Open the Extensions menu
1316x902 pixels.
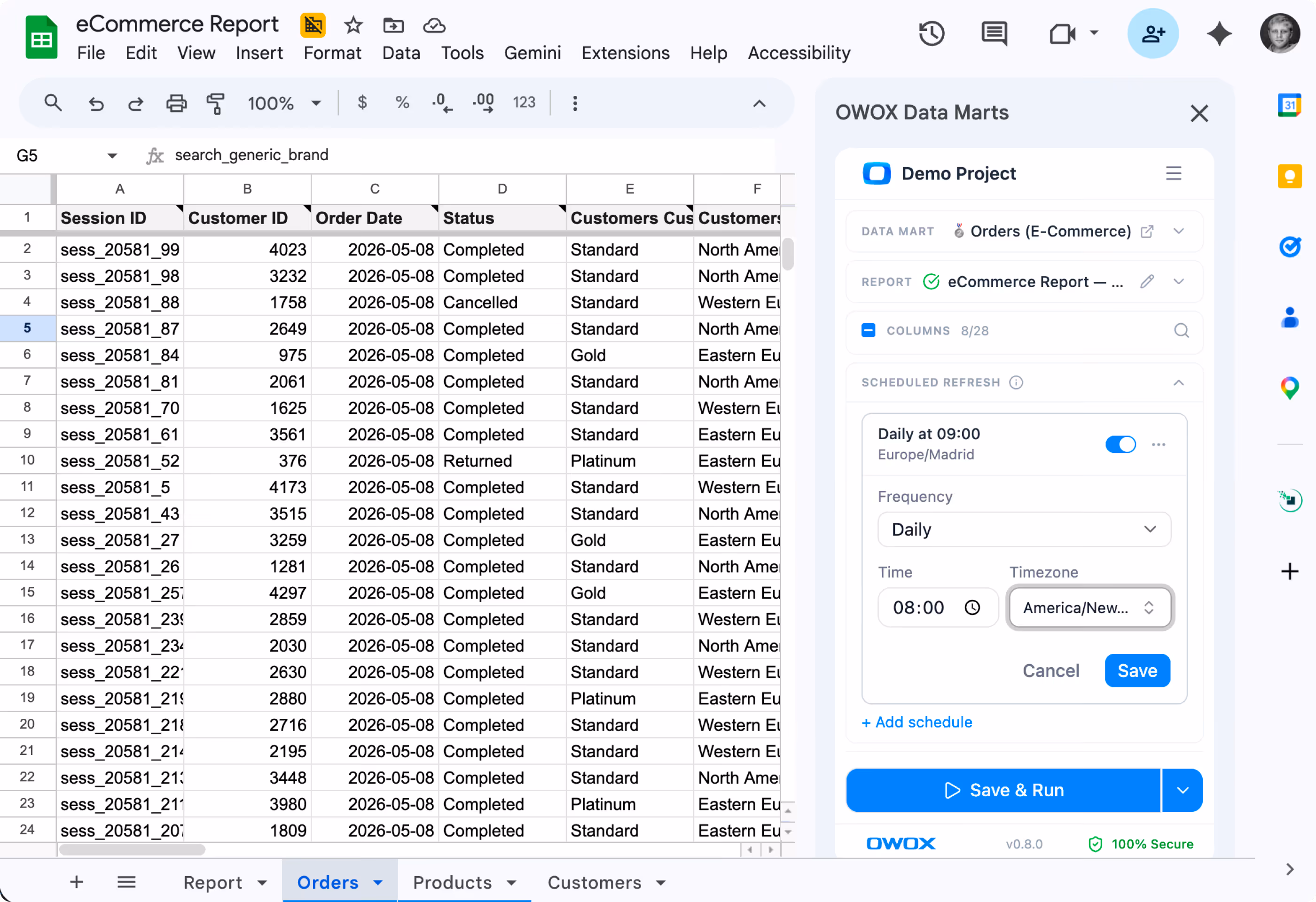(625, 53)
